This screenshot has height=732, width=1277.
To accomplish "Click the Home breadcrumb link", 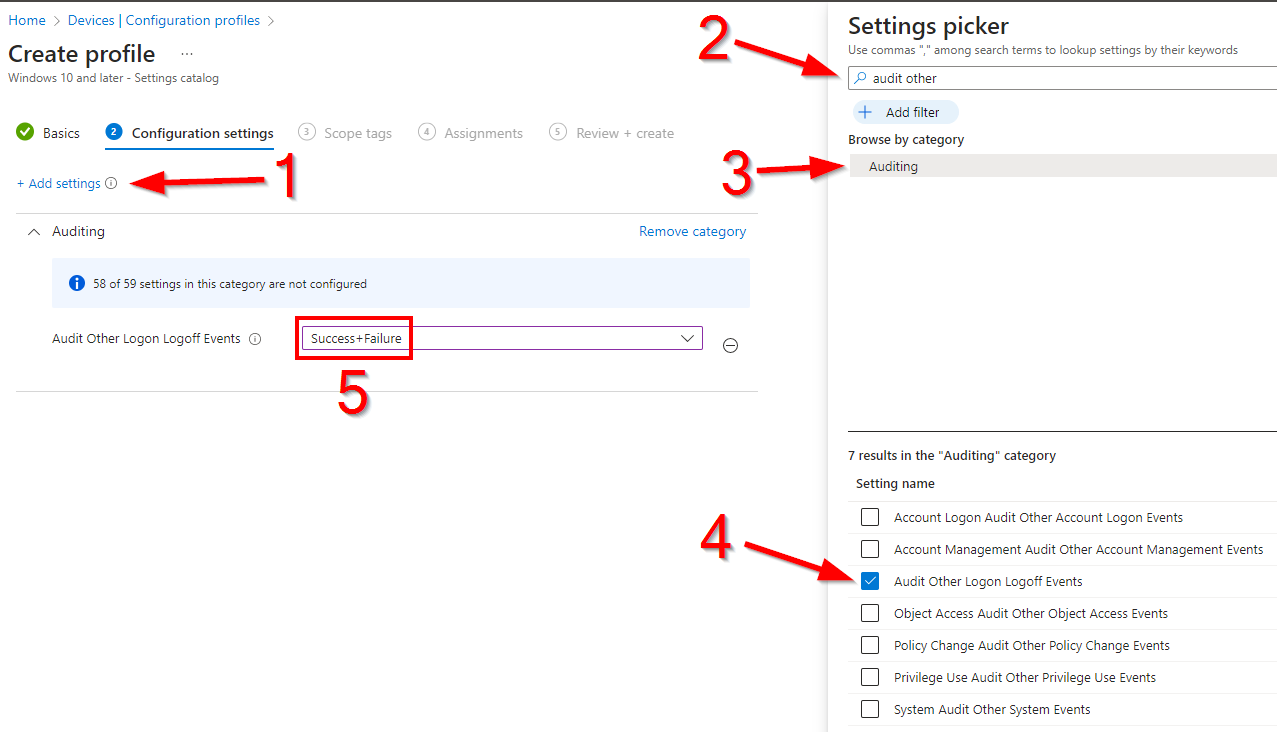I will coord(27,20).
